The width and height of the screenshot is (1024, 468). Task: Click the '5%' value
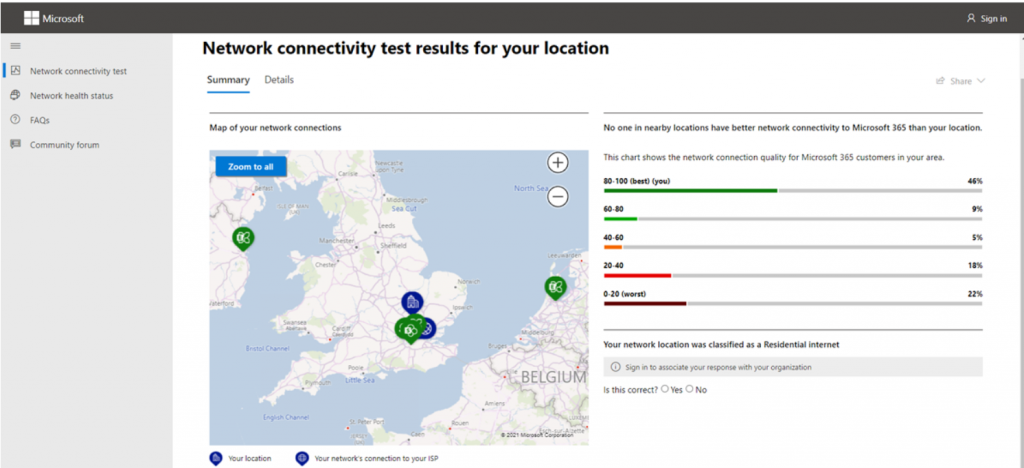pyautogui.click(x=977, y=238)
